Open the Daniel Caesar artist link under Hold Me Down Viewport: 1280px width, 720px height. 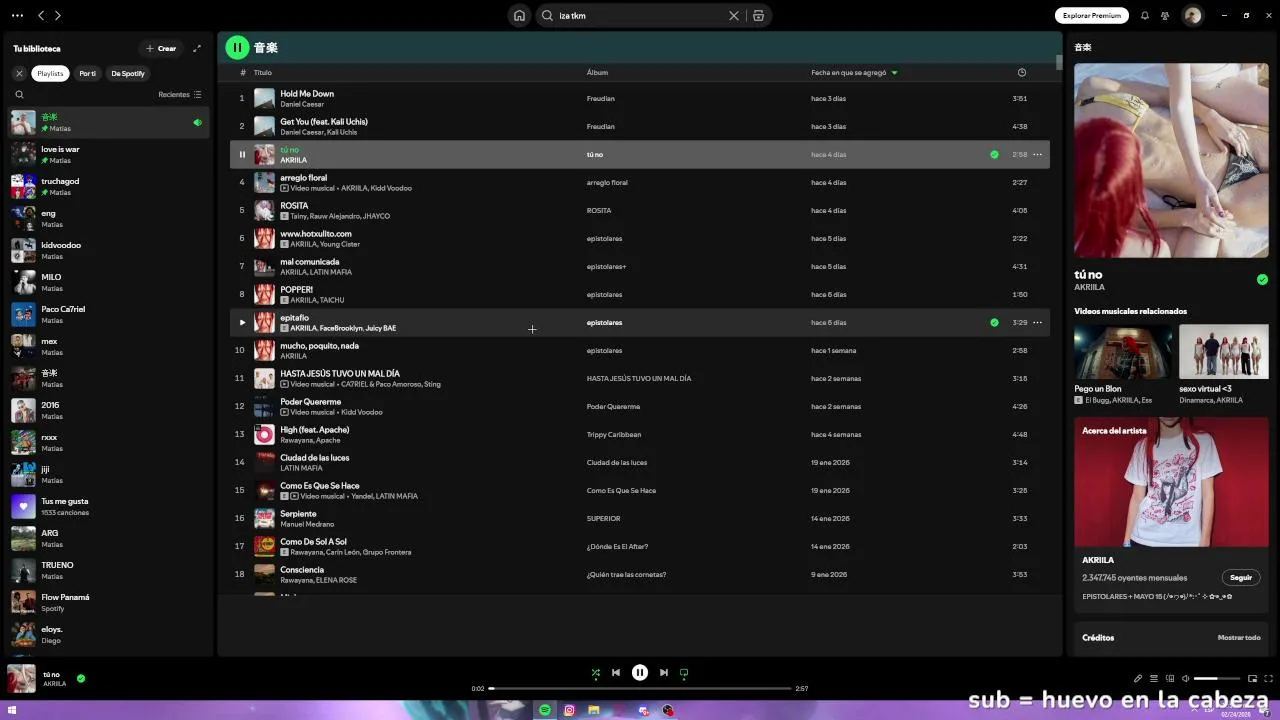coord(302,104)
